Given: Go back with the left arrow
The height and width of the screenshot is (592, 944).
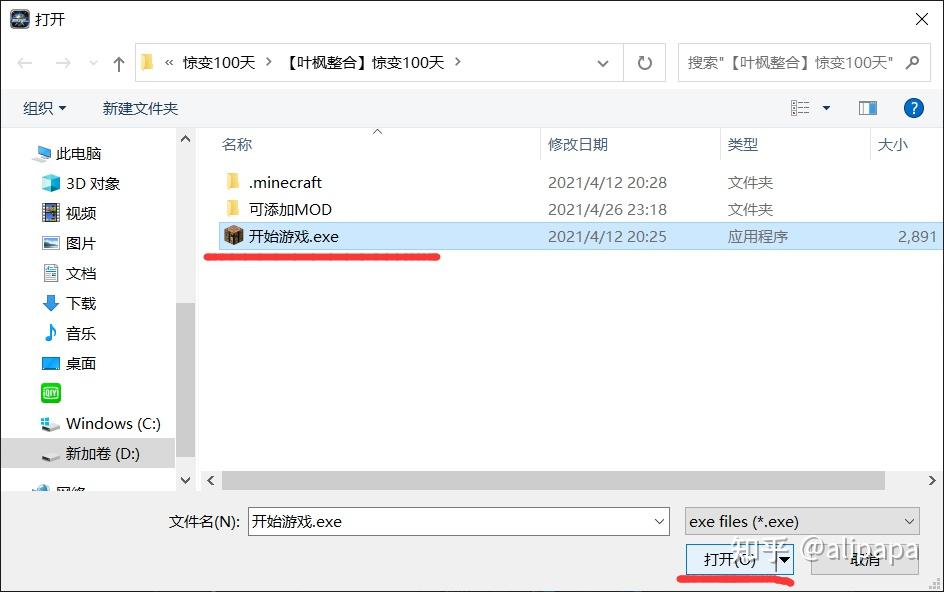Looking at the screenshot, I should (25, 63).
